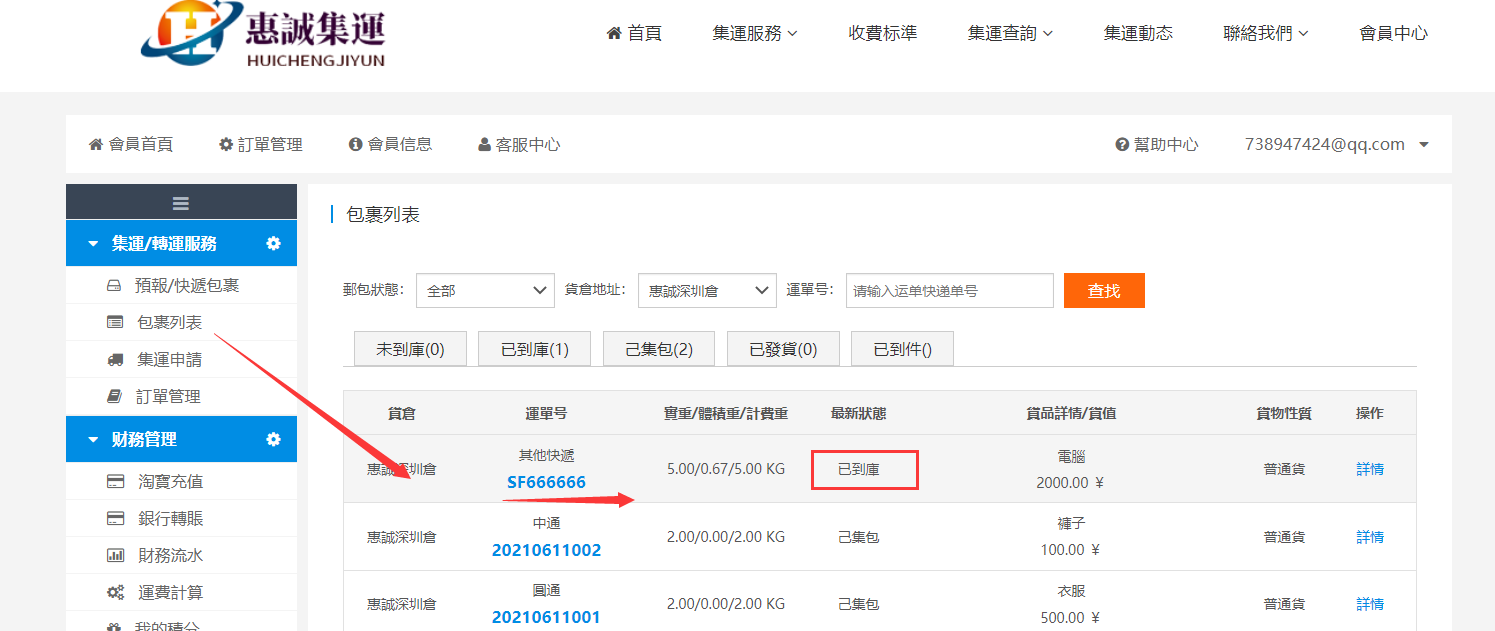This screenshot has height=631, width=1495.
Task: Click 詳情 for the 衣服 package
Action: pyautogui.click(x=1370, y=604)
